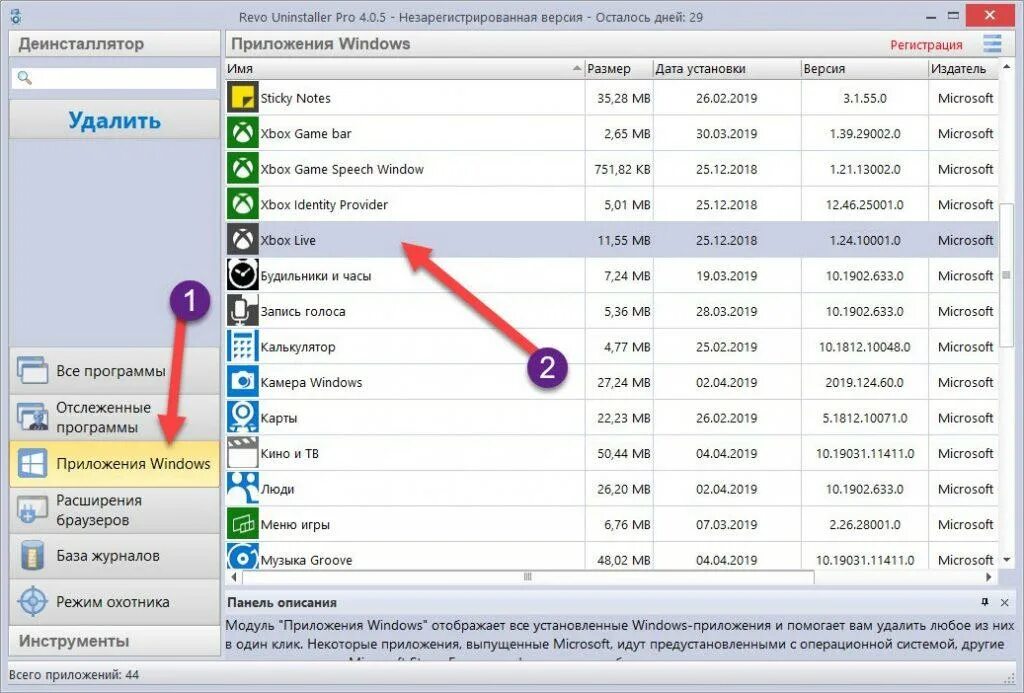Sort list by Размер column
This screenshot has width=1024, height=693.
pos(619,69)
